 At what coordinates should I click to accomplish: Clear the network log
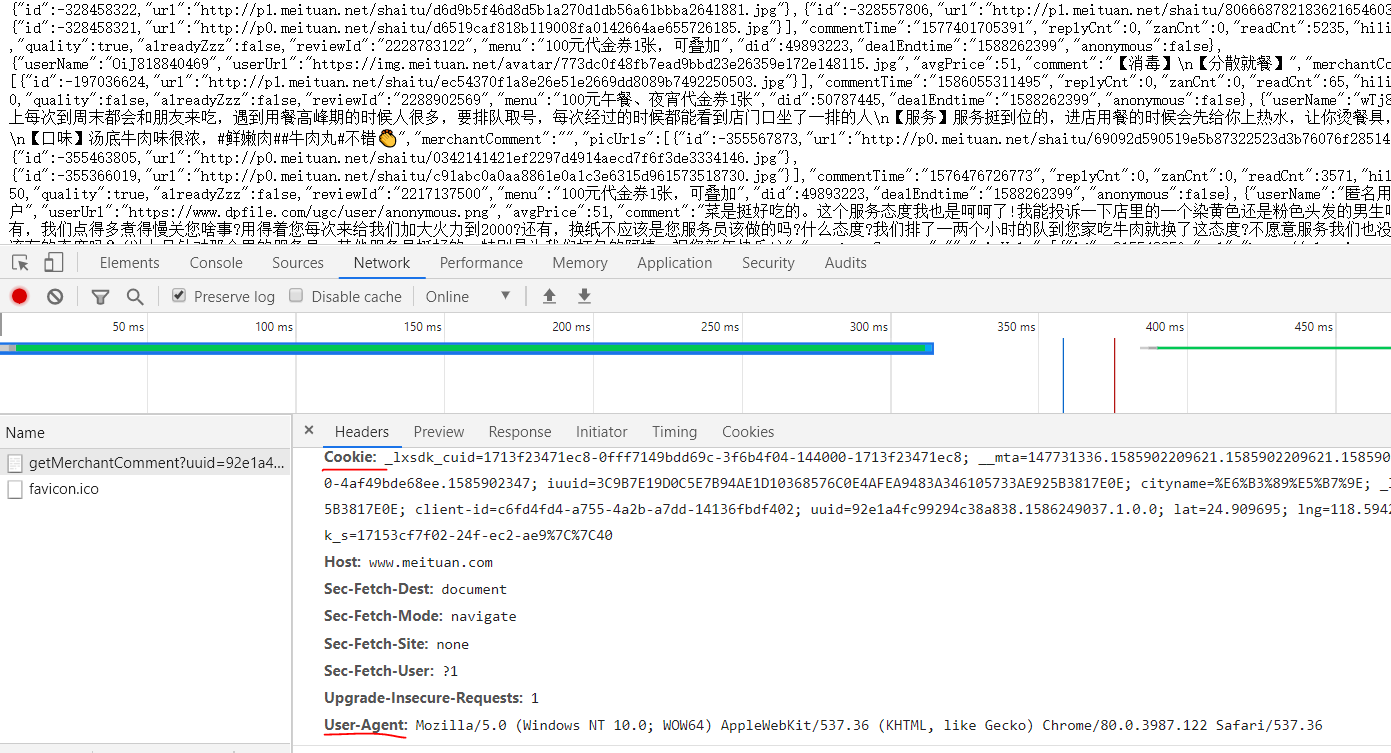tap(55, 296)
